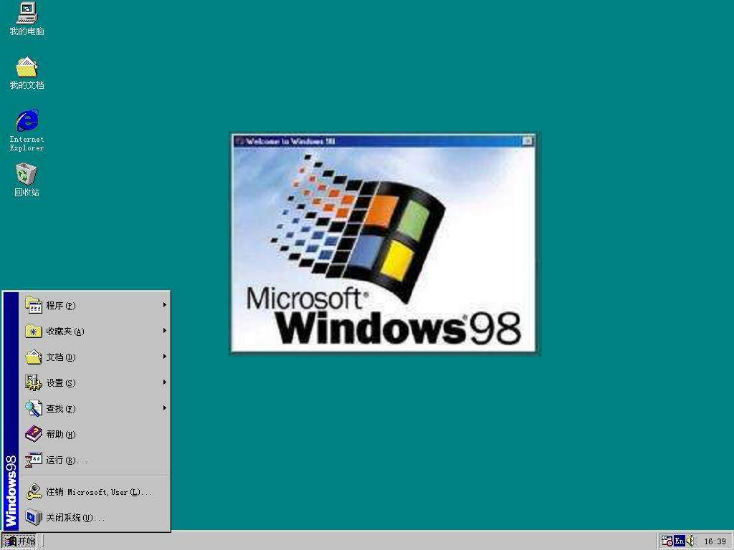Choose 运行 (Run) from the Start menu
This screenshot has height=550, width=734.
pyautogui.click(x=94, y=460)
